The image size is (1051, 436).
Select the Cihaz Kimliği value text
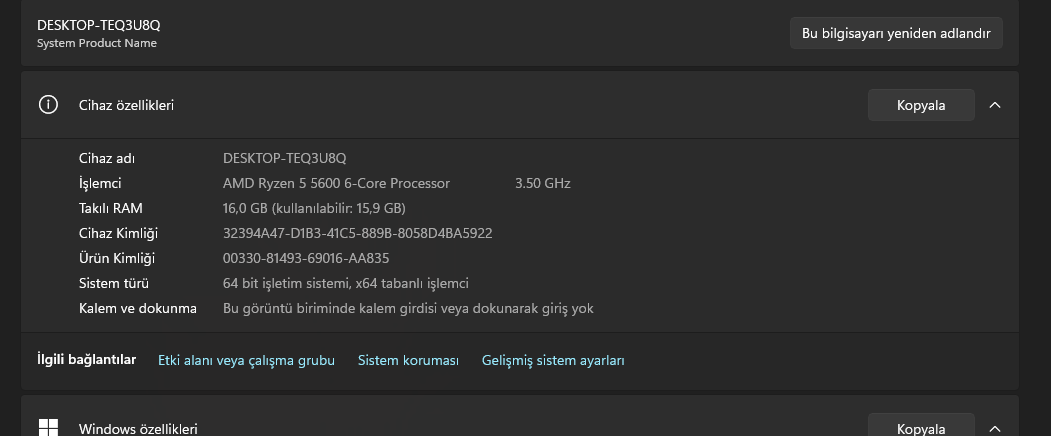click(x=357, y=233)
